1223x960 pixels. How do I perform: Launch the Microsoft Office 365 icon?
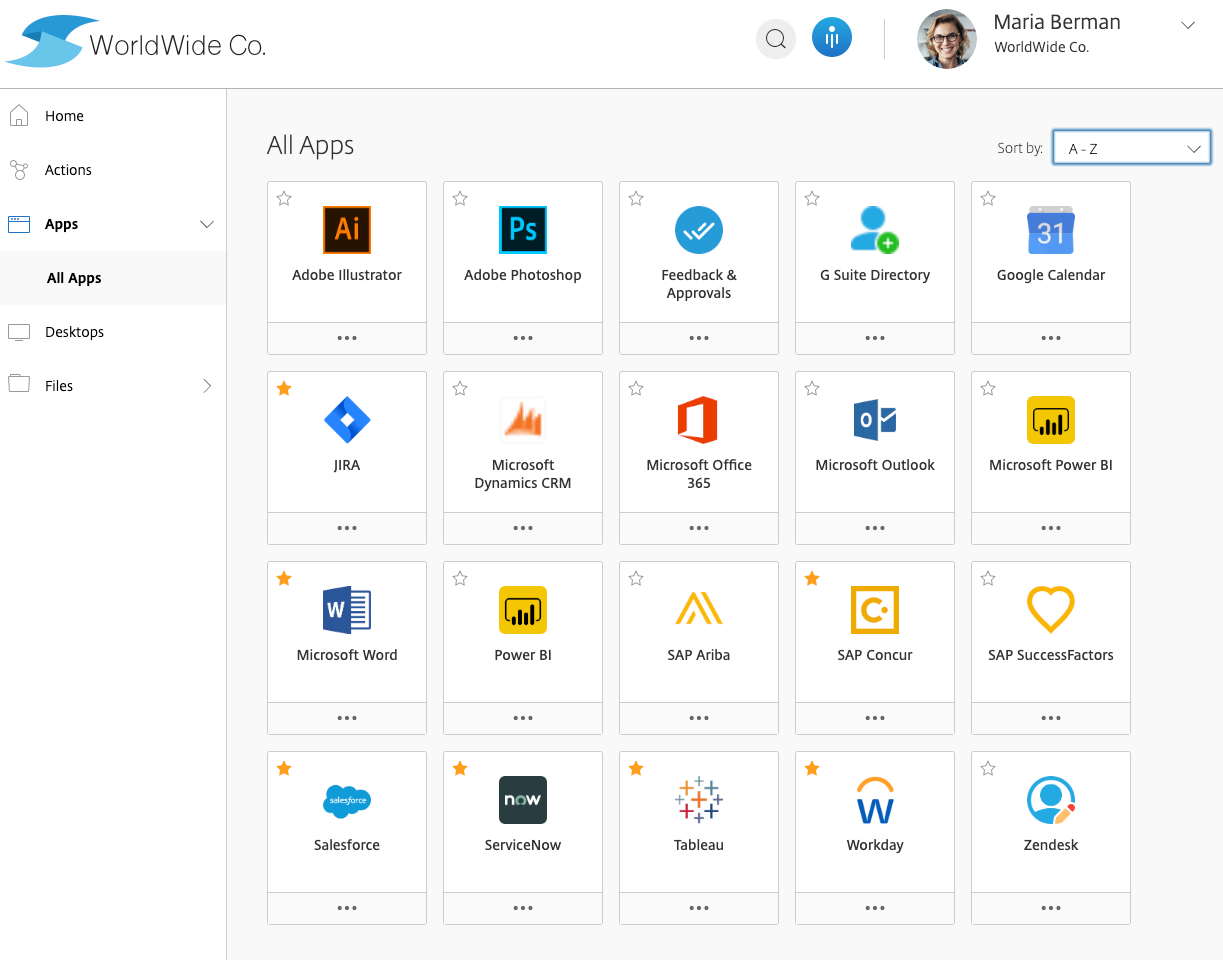(x=699, y=420)
